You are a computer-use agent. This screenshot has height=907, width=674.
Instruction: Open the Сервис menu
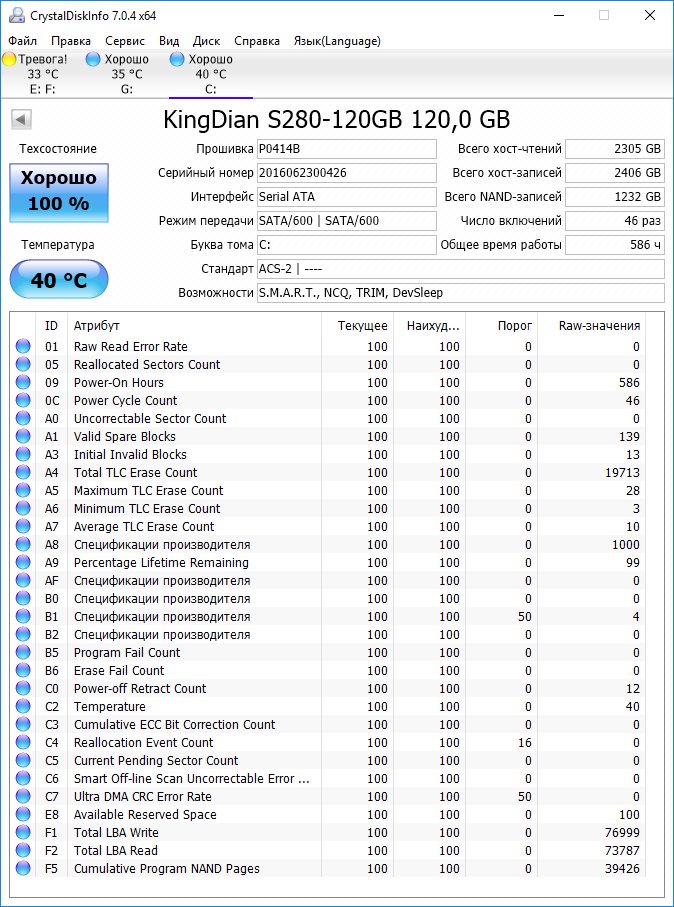pyautogui.click(x=125, y=41)
